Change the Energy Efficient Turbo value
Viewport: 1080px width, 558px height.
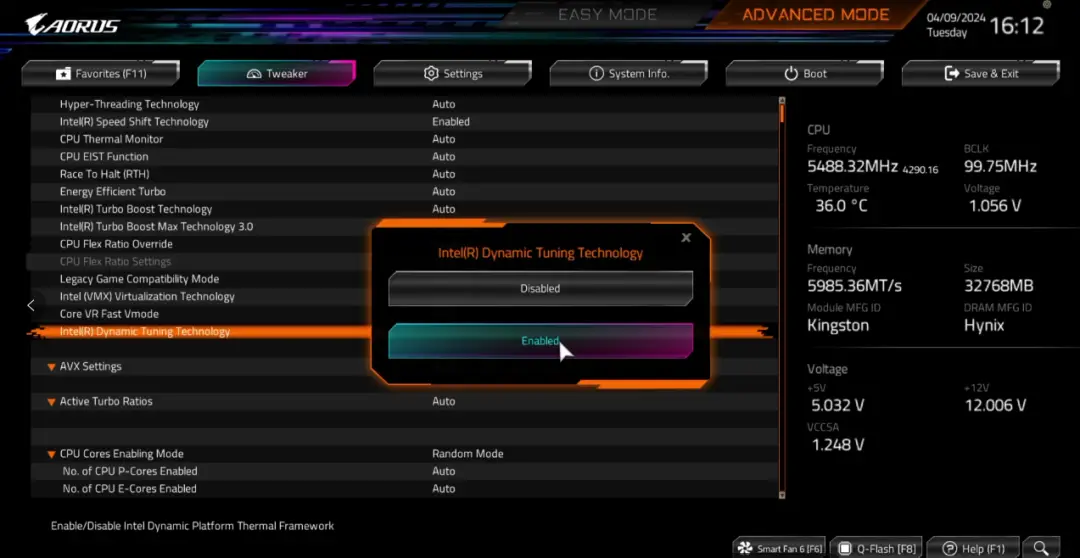click(444, 192)
